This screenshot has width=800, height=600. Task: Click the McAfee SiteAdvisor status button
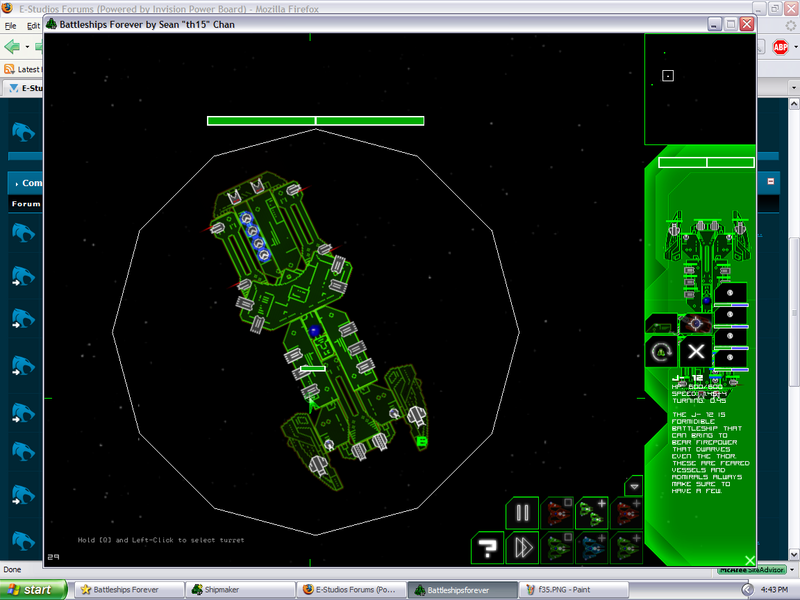[x=752, y=569]
